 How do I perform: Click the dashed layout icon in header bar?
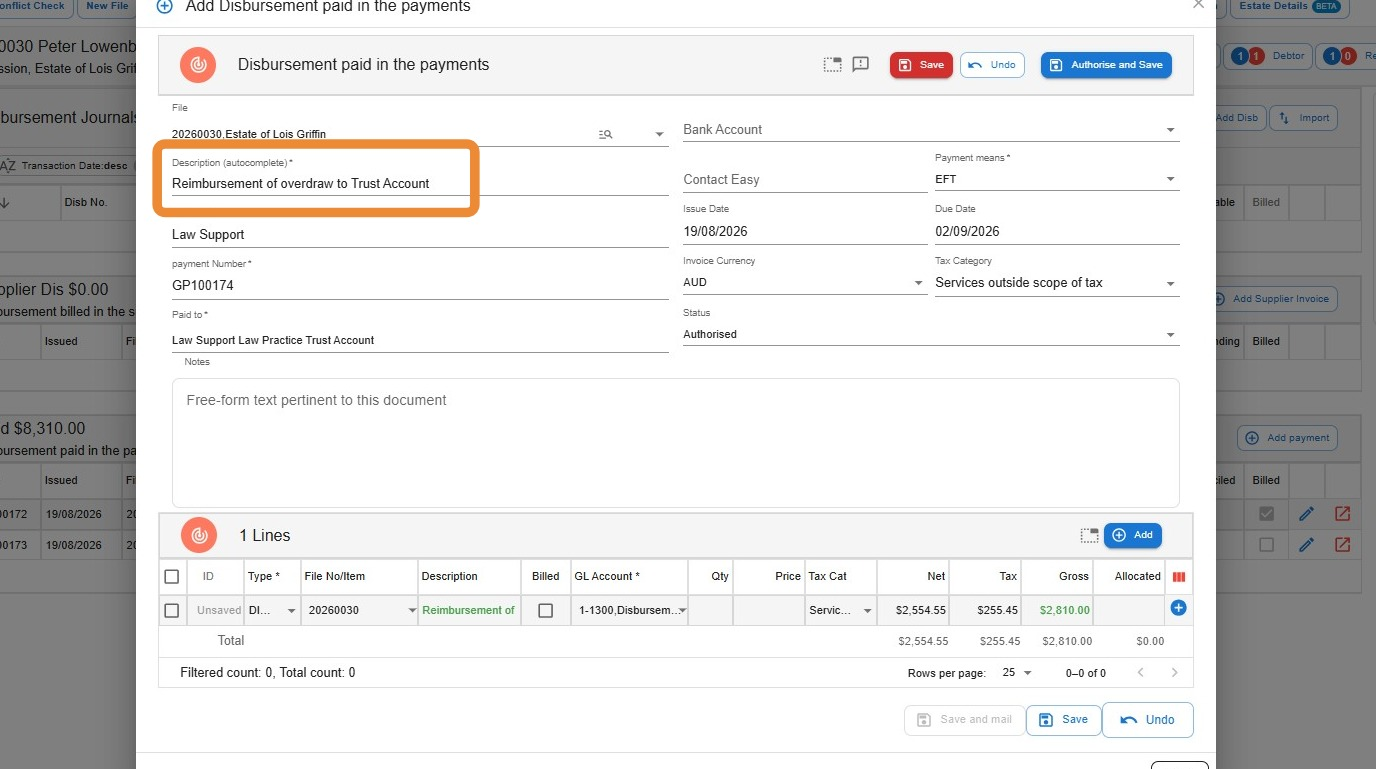[x=833, y=65]
